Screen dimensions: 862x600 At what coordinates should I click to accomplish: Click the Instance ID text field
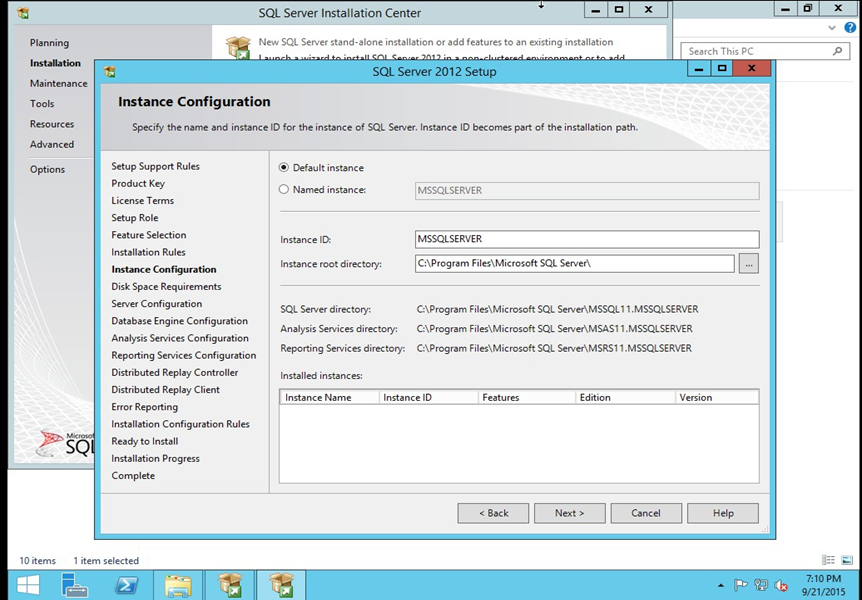tap(586, 240)
